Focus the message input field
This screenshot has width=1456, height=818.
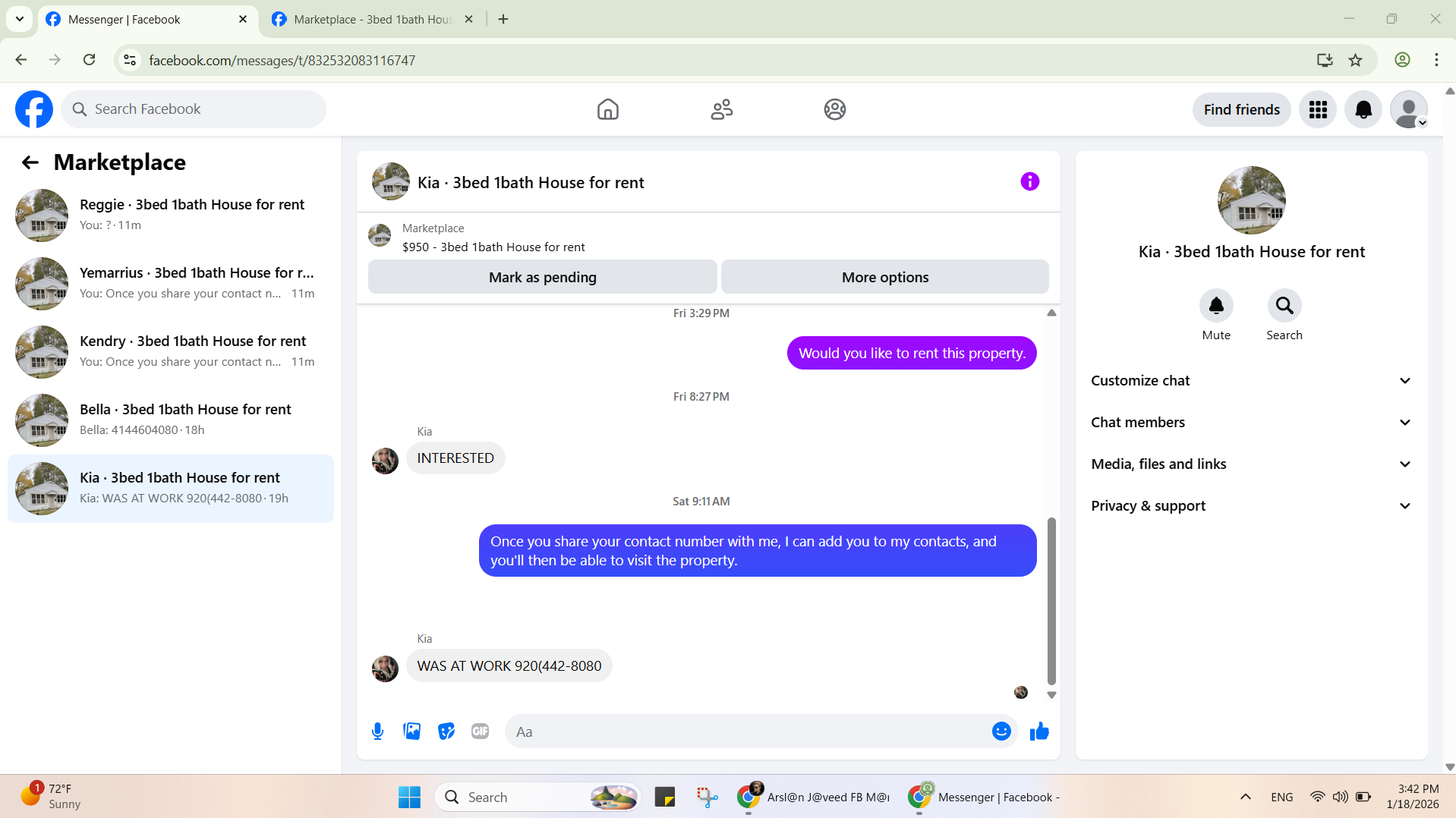748,731
